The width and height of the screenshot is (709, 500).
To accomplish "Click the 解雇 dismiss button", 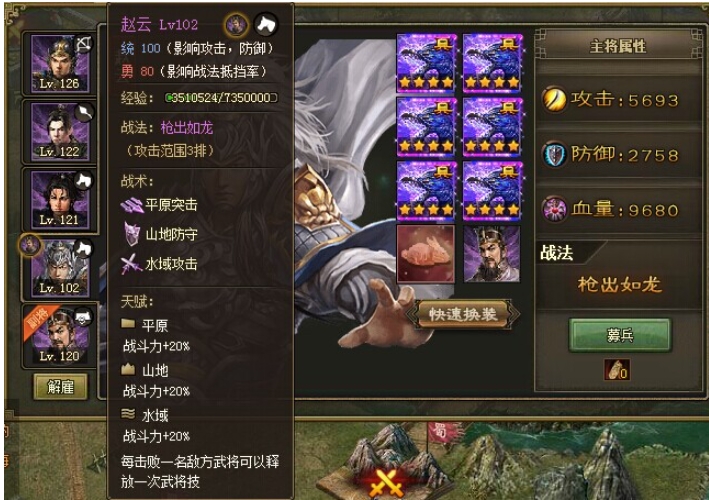I will [61, 387].
